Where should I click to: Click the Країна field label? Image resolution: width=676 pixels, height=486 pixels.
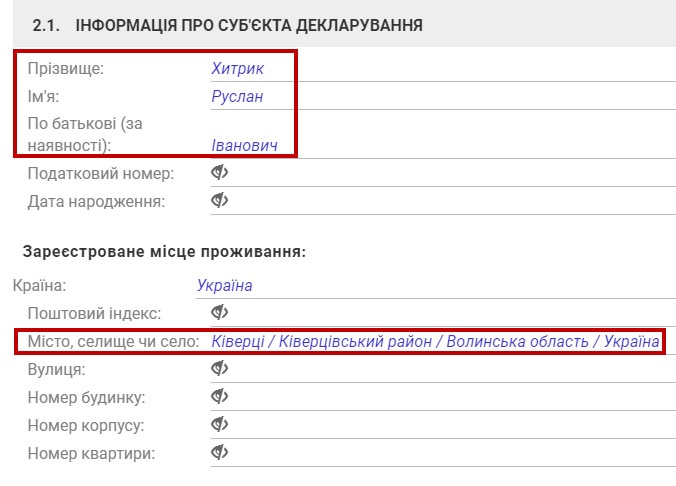[40, 285]
